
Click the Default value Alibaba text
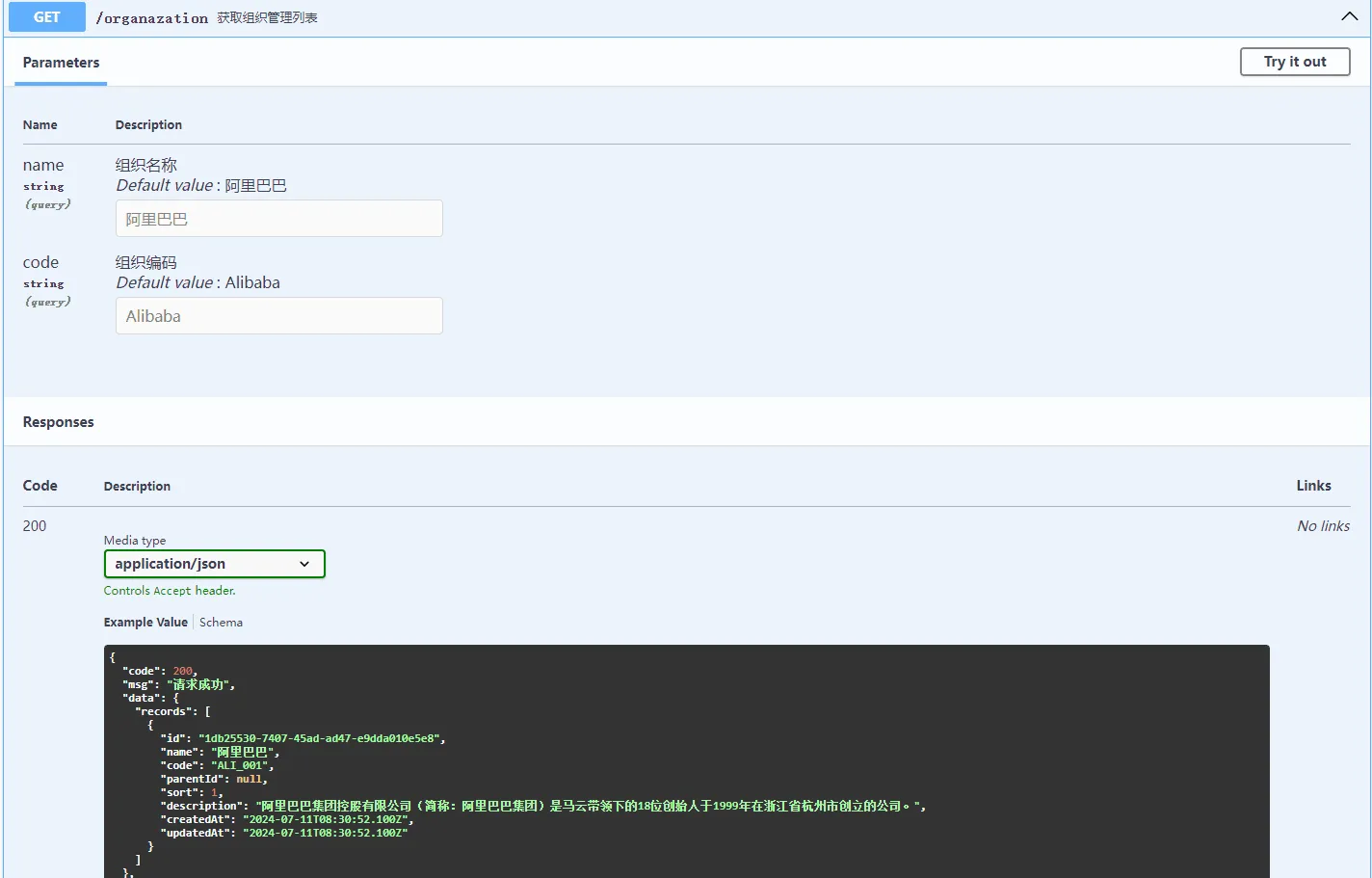(x=198, y=282)
